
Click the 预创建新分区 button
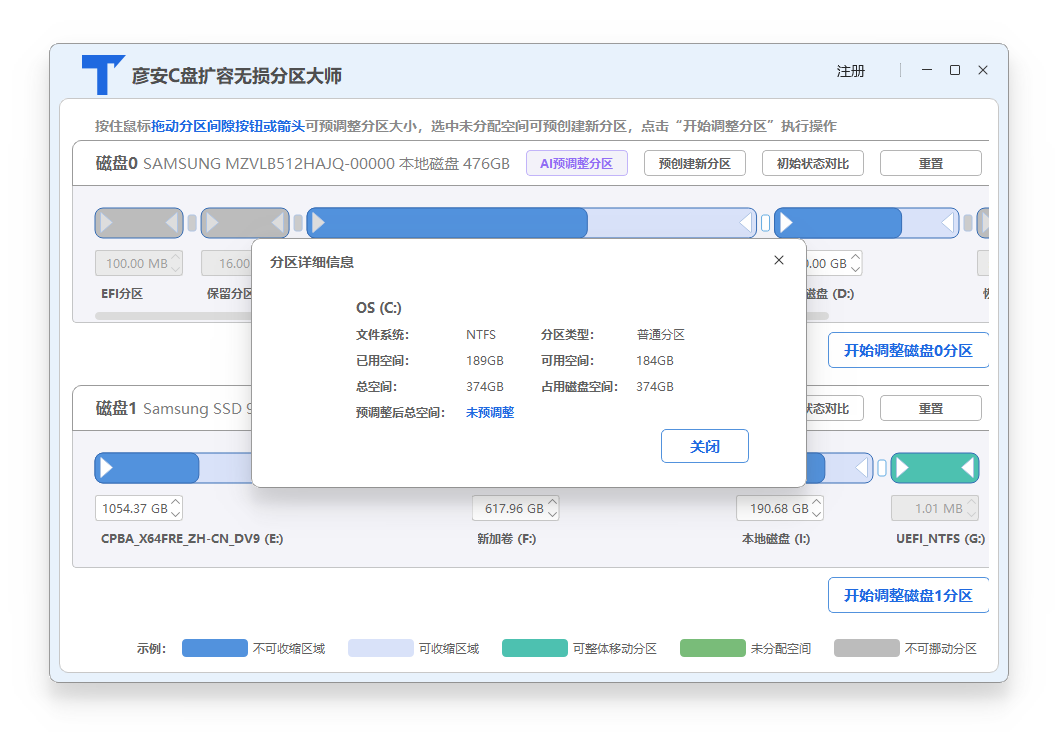pos(694,163)
